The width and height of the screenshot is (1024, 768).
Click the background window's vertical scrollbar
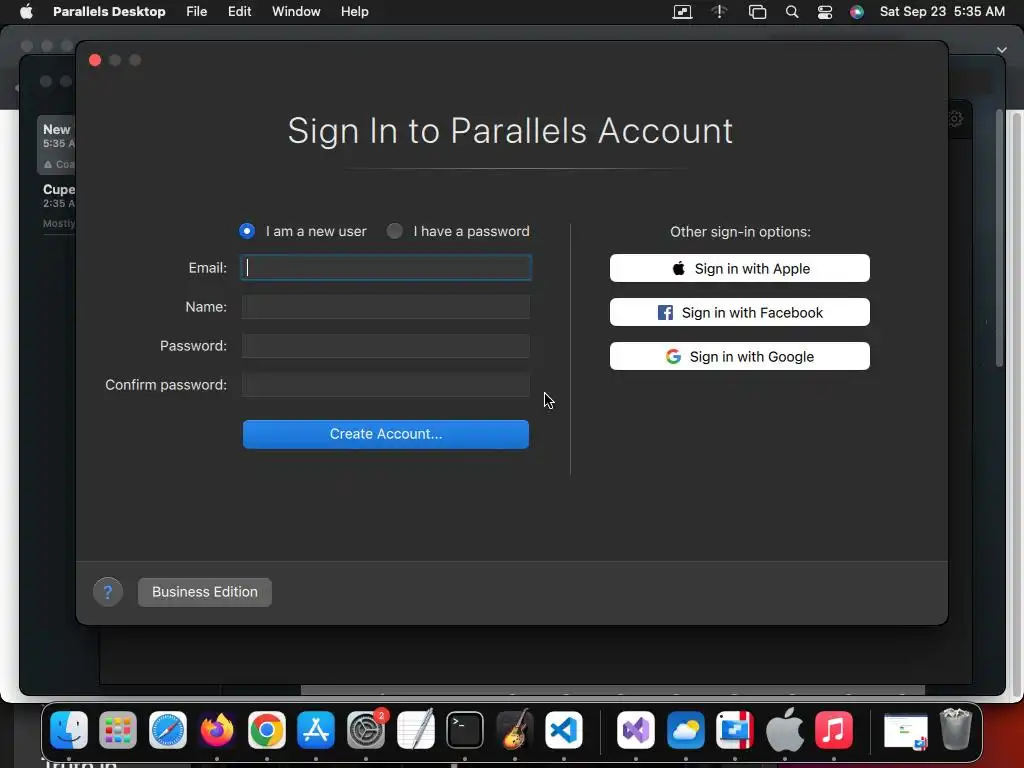(x=999, y=238)
